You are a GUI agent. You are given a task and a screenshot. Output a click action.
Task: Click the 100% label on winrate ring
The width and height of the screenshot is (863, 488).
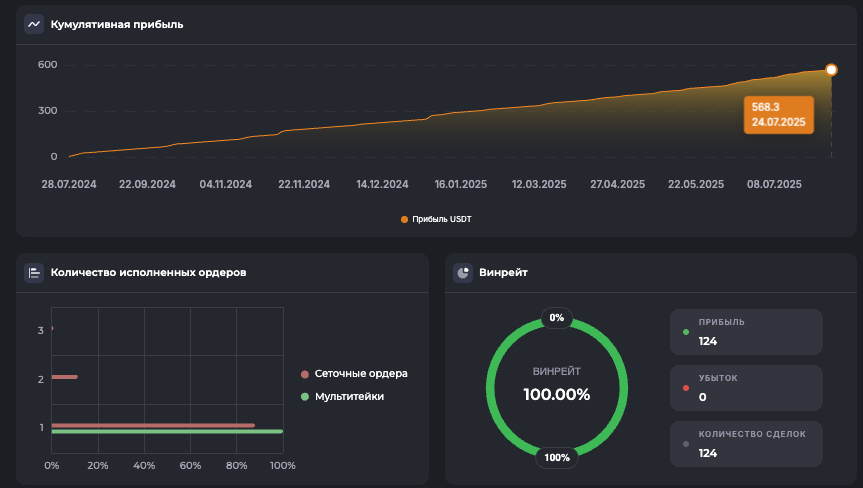pos(557,458)
